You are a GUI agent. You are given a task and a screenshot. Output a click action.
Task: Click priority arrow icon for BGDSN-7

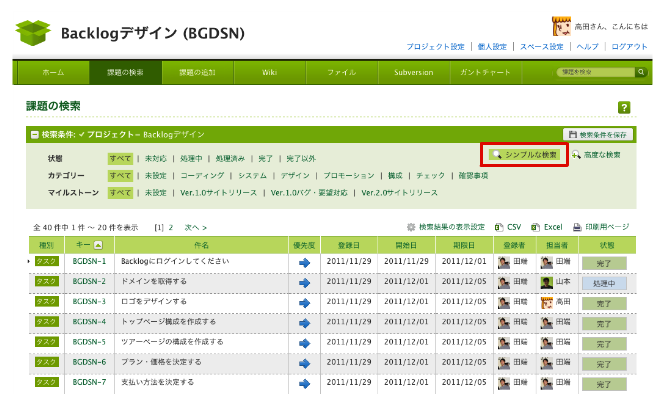pyautogui.click(x=304, y=384)
